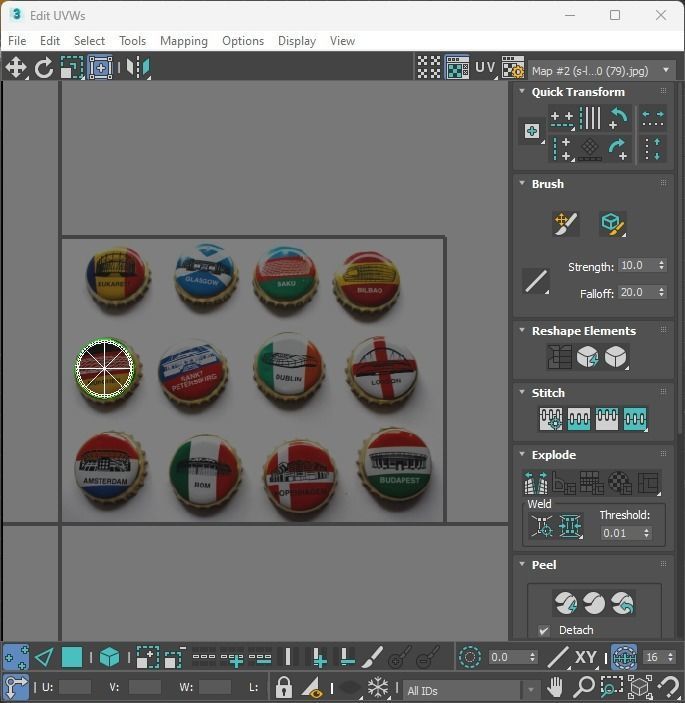Viewport: 685px width, 703px height.
Task: Uncheck the Detach checkbox
Action: 544,630
